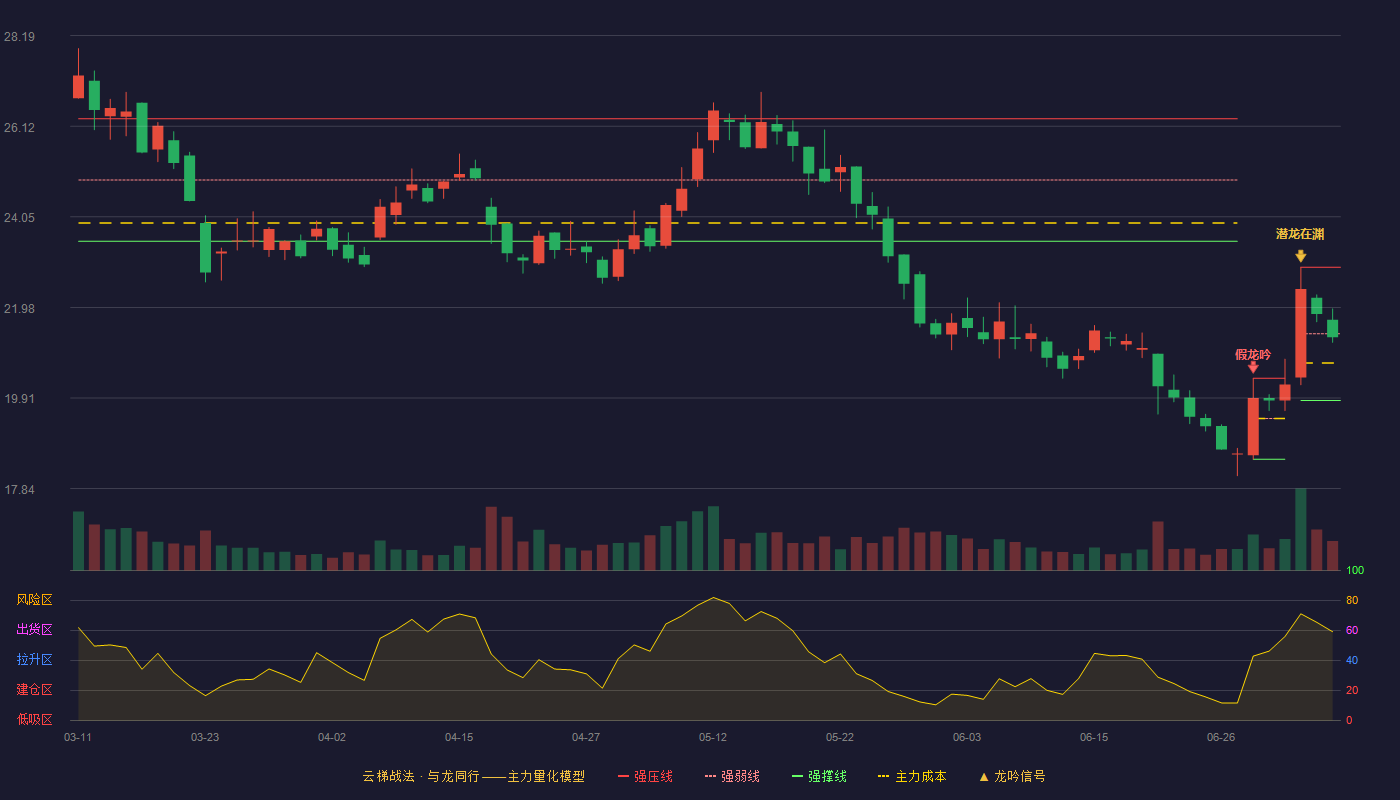Click the 风险区 zone label
Viewport: 1400px width, 800px height.
click(x=34, y=600)
